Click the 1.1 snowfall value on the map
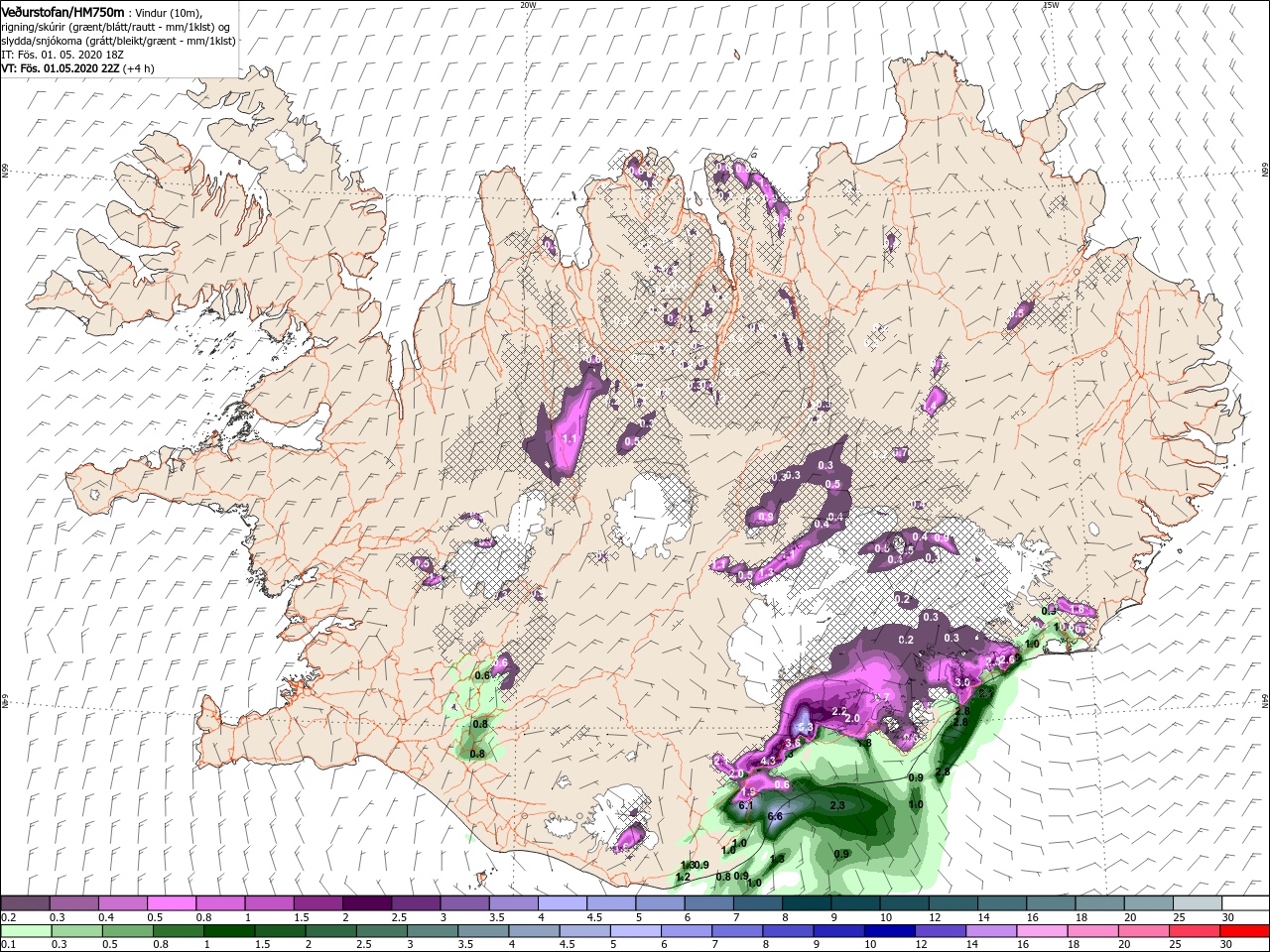This screenshot has width=1270, height=952. [570, 438]
